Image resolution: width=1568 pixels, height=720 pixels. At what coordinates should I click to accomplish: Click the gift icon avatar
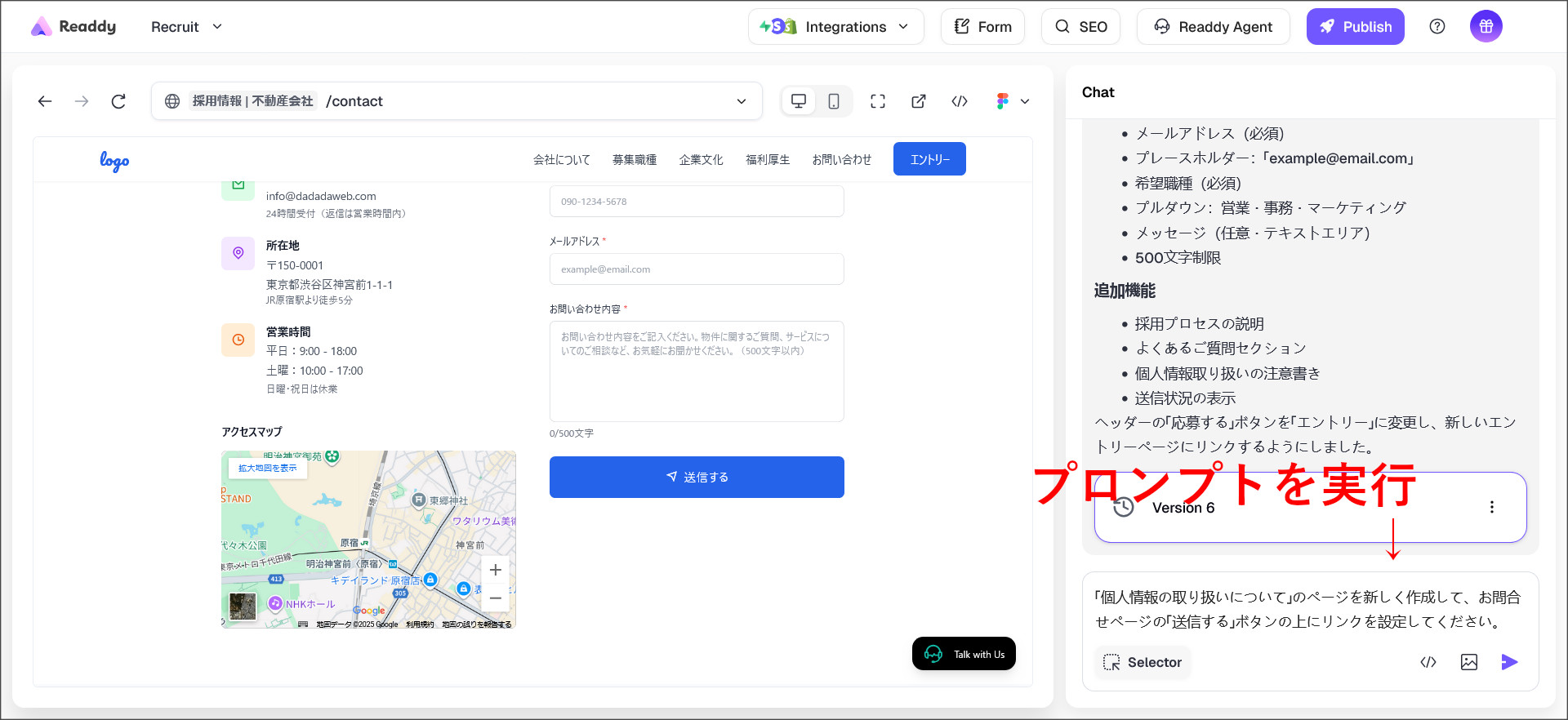point(1486,27)
